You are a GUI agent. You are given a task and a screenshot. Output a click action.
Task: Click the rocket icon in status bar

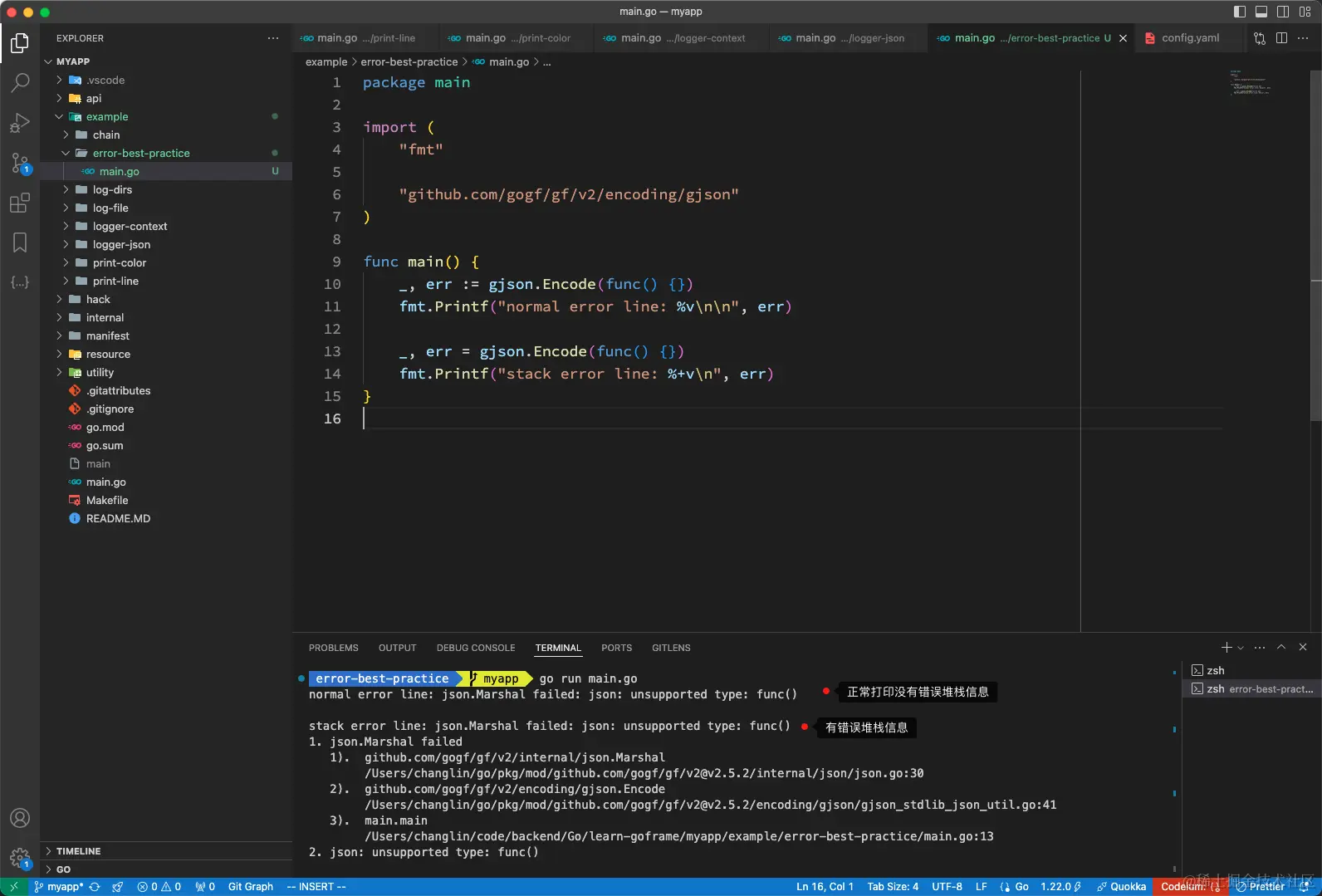point(118,887)
